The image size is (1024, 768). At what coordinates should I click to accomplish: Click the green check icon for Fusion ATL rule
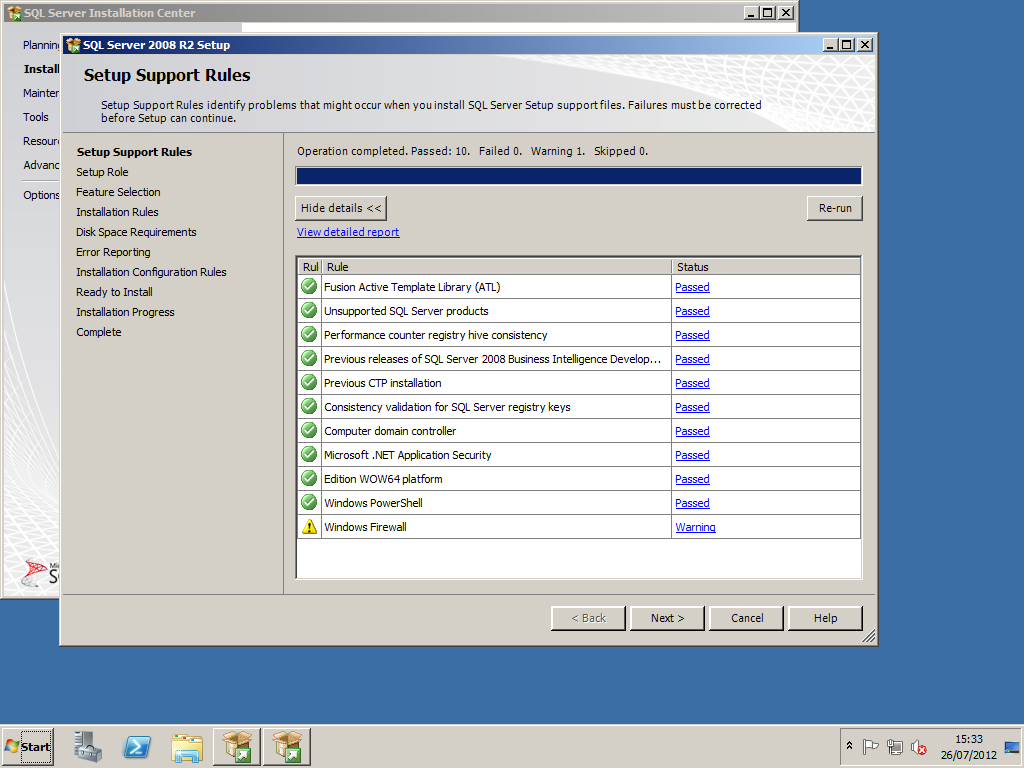click(x=309, y=287)
